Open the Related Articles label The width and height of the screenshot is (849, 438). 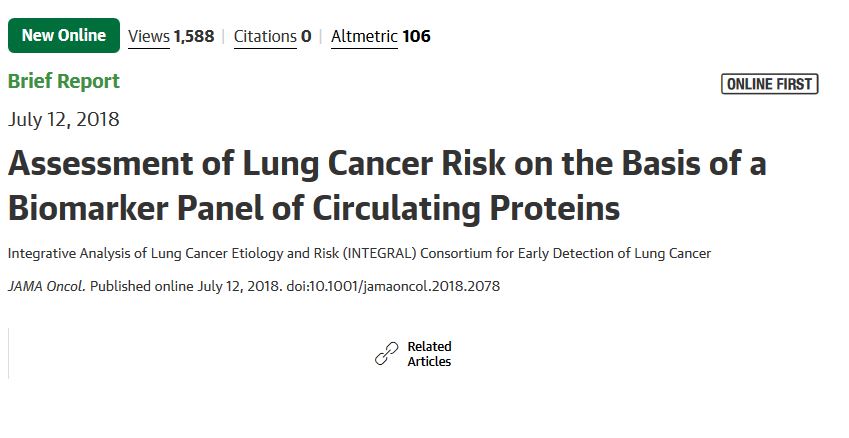click(429, 354)
